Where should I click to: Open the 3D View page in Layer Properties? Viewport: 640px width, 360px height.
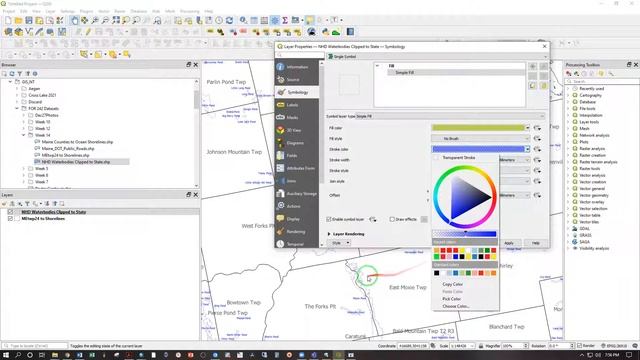[297, 130]
